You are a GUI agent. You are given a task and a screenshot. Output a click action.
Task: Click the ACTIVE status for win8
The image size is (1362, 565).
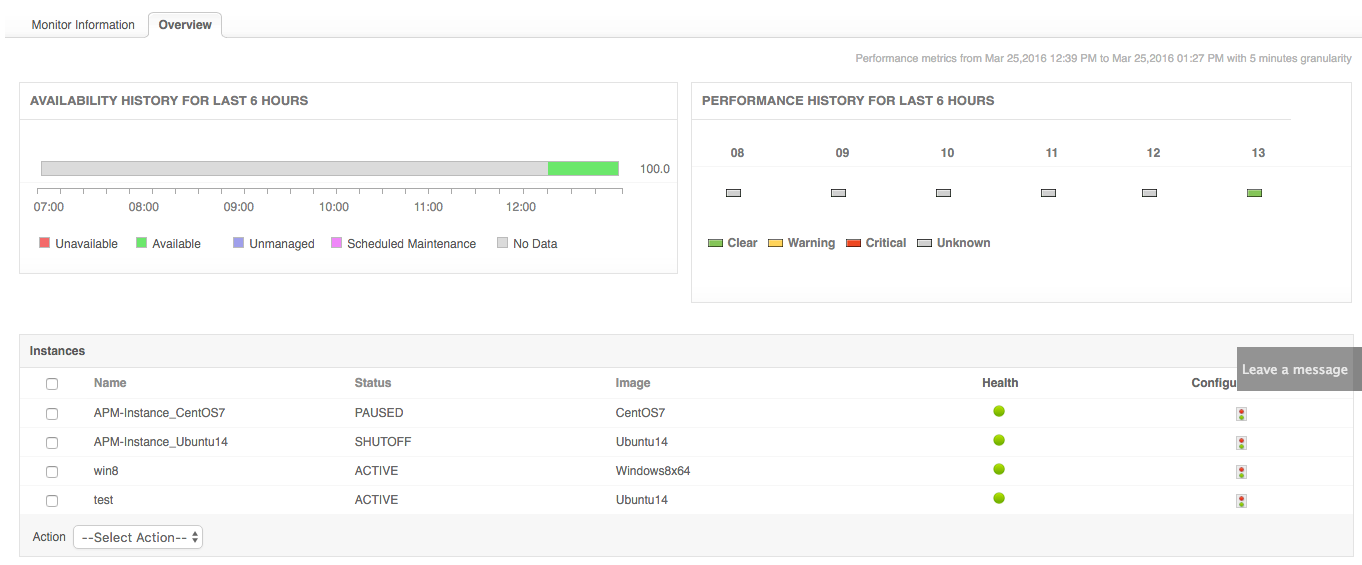376,471
